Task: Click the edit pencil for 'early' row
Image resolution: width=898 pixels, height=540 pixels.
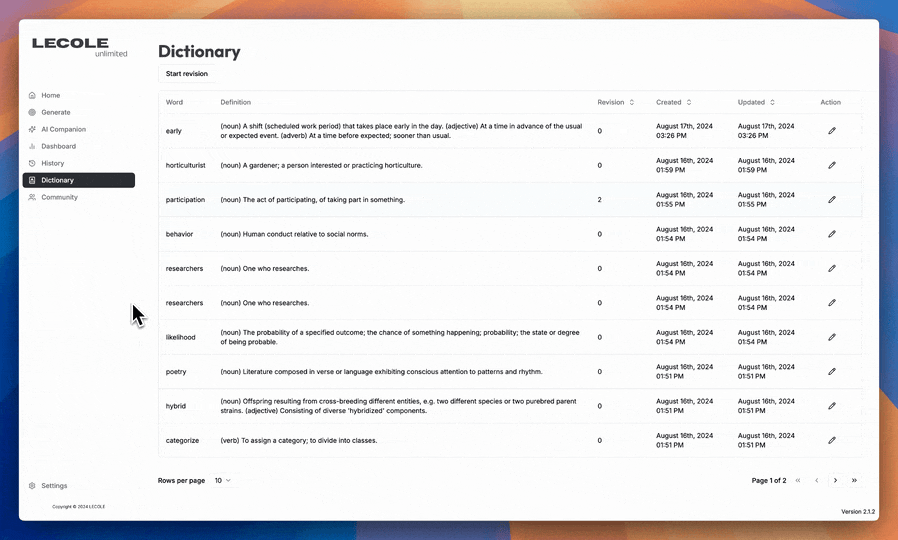Action: coord(831,131)
